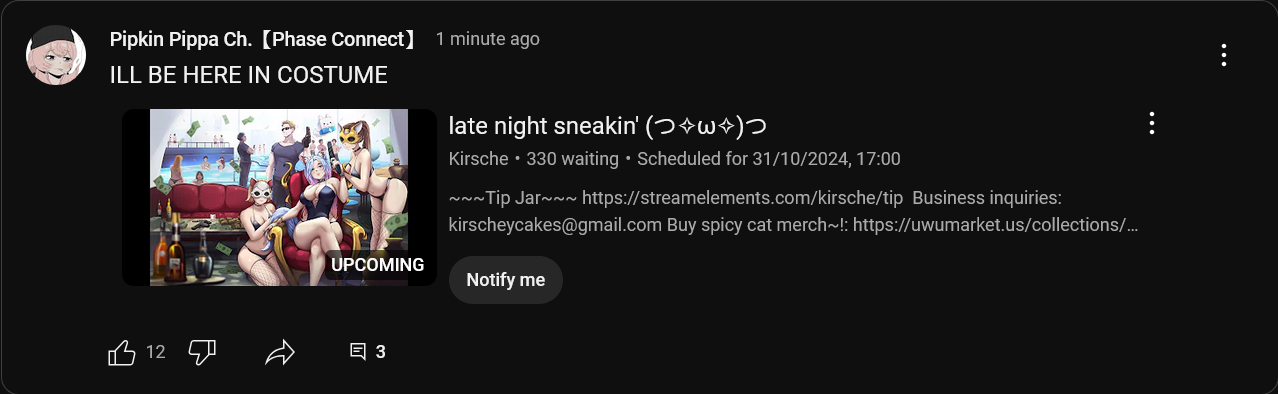Screen dimensions: 1278x394
Task: Click the '330 waiting' viewer count
Action: [572, 158]
